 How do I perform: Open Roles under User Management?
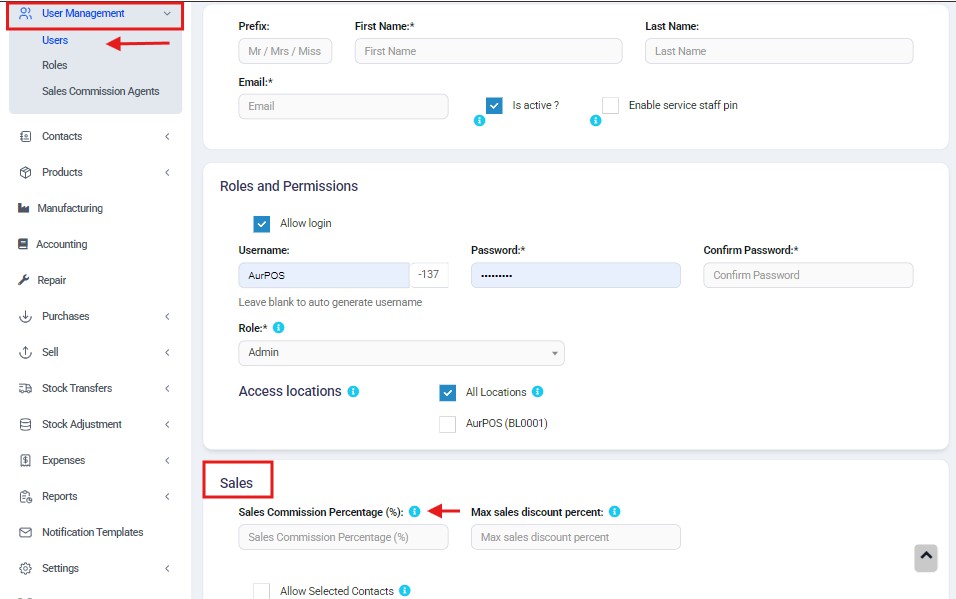pos(54,65)
